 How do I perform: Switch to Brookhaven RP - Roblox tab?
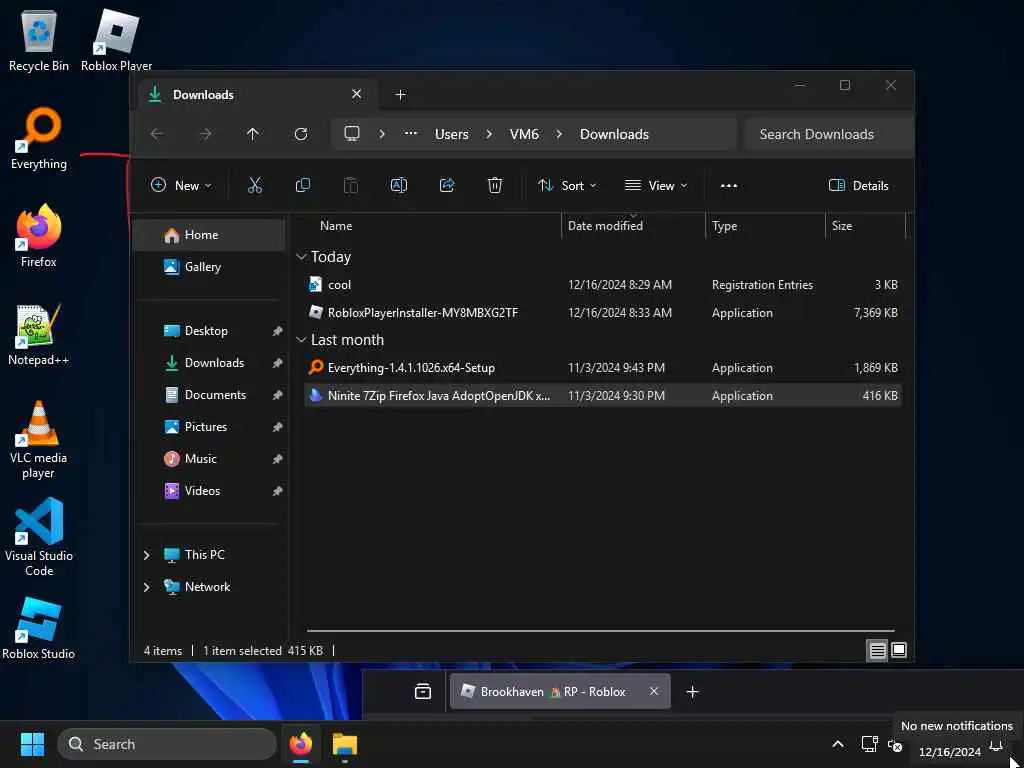560,691
